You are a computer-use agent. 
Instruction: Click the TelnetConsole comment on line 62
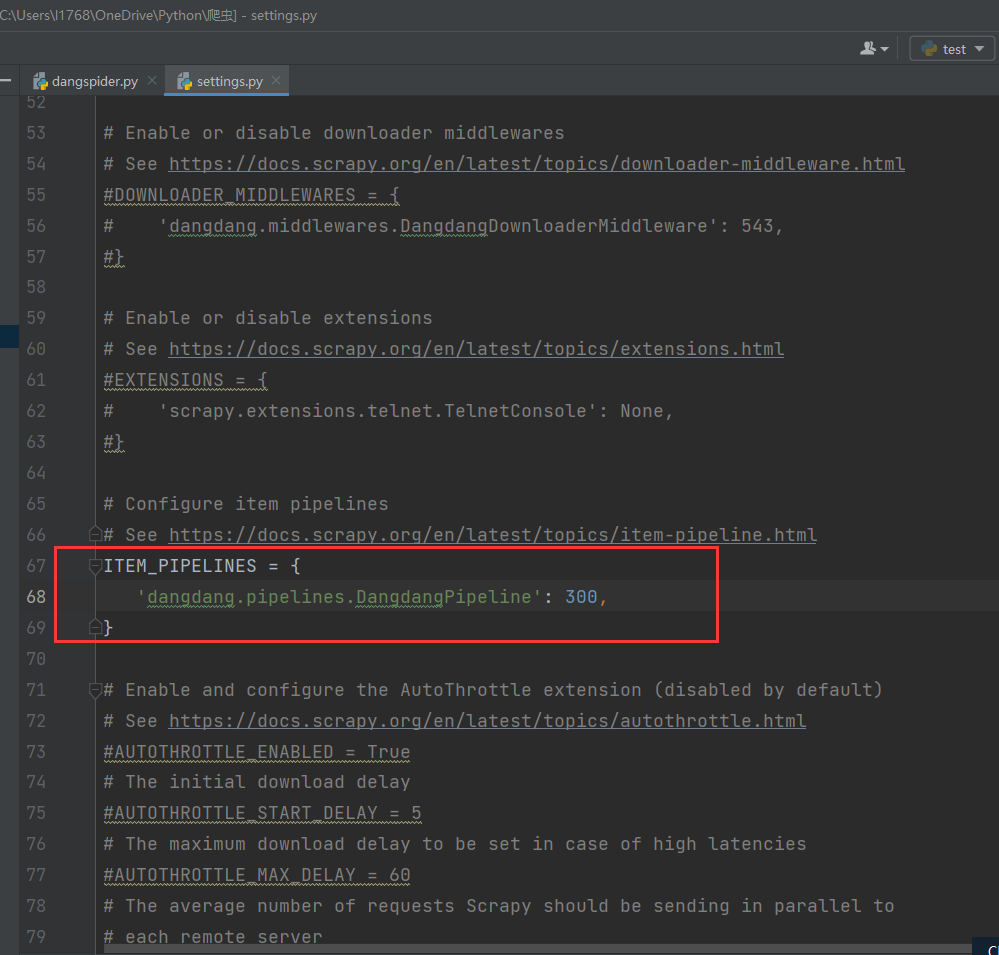click(388, 411)
